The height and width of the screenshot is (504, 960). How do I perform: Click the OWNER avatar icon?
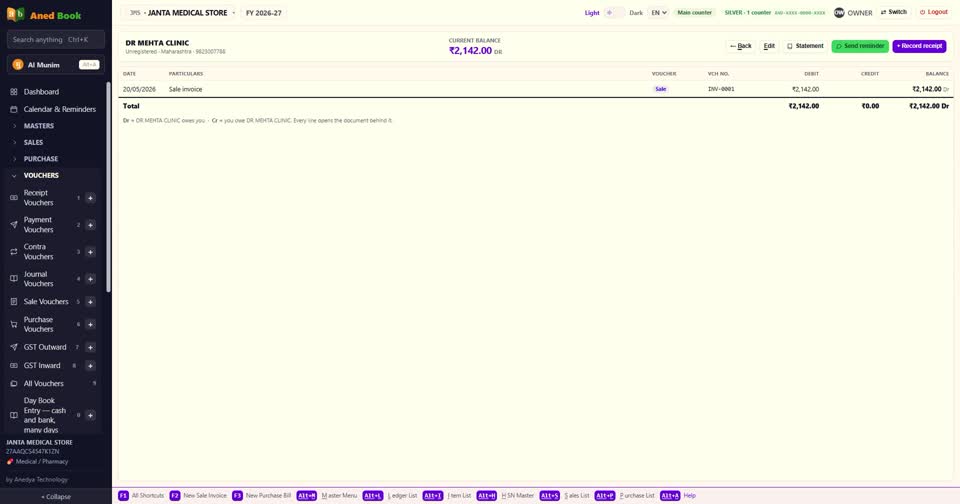click(x=839, y=12)
